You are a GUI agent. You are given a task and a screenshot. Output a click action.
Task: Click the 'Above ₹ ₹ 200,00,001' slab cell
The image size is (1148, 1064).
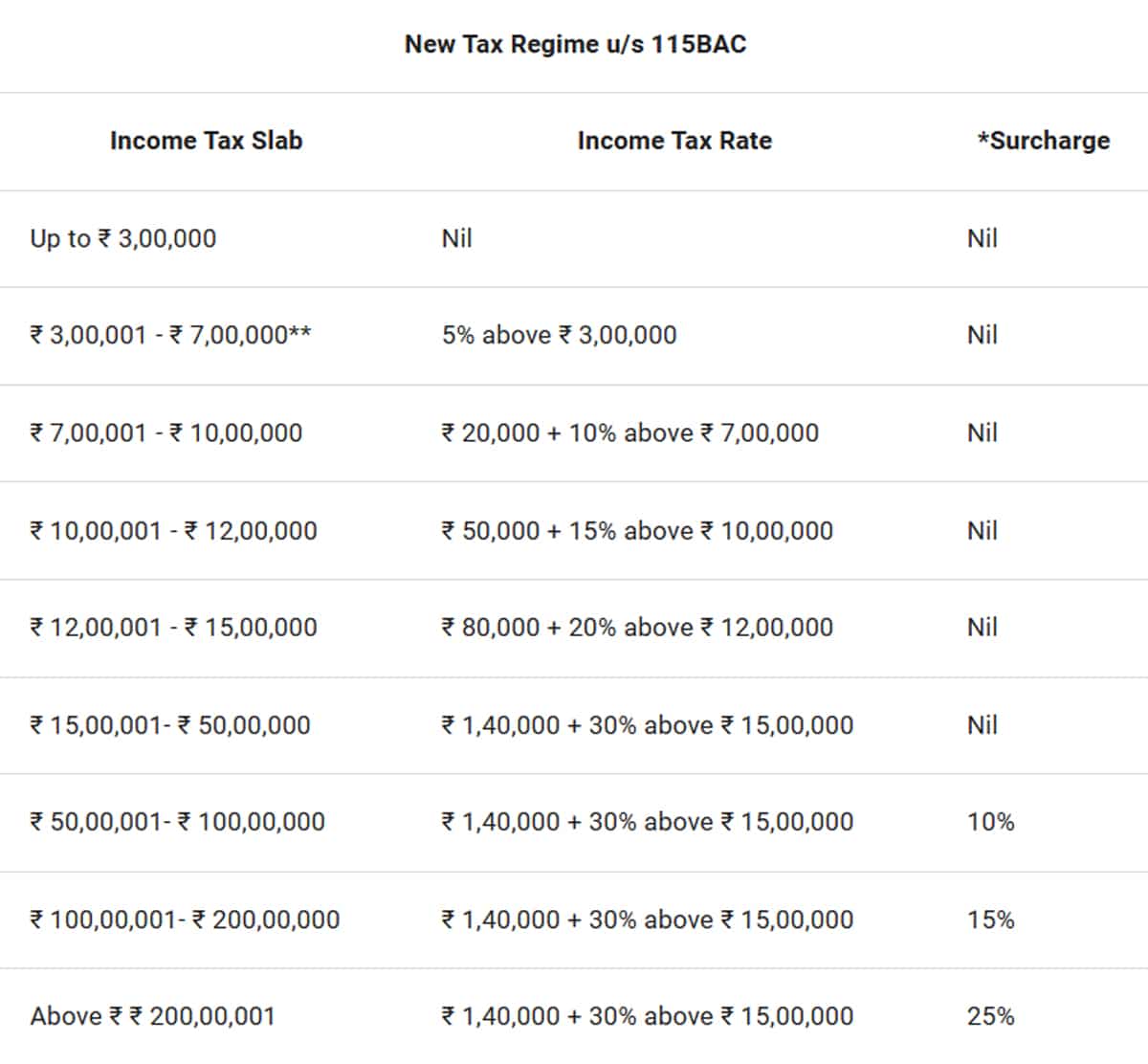coord(153,1016)
